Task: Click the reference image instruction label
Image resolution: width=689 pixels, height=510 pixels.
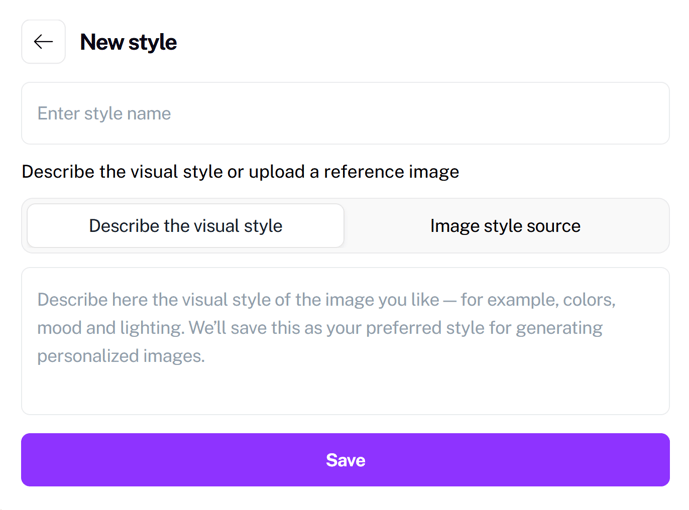Action: tap(240, 172)
